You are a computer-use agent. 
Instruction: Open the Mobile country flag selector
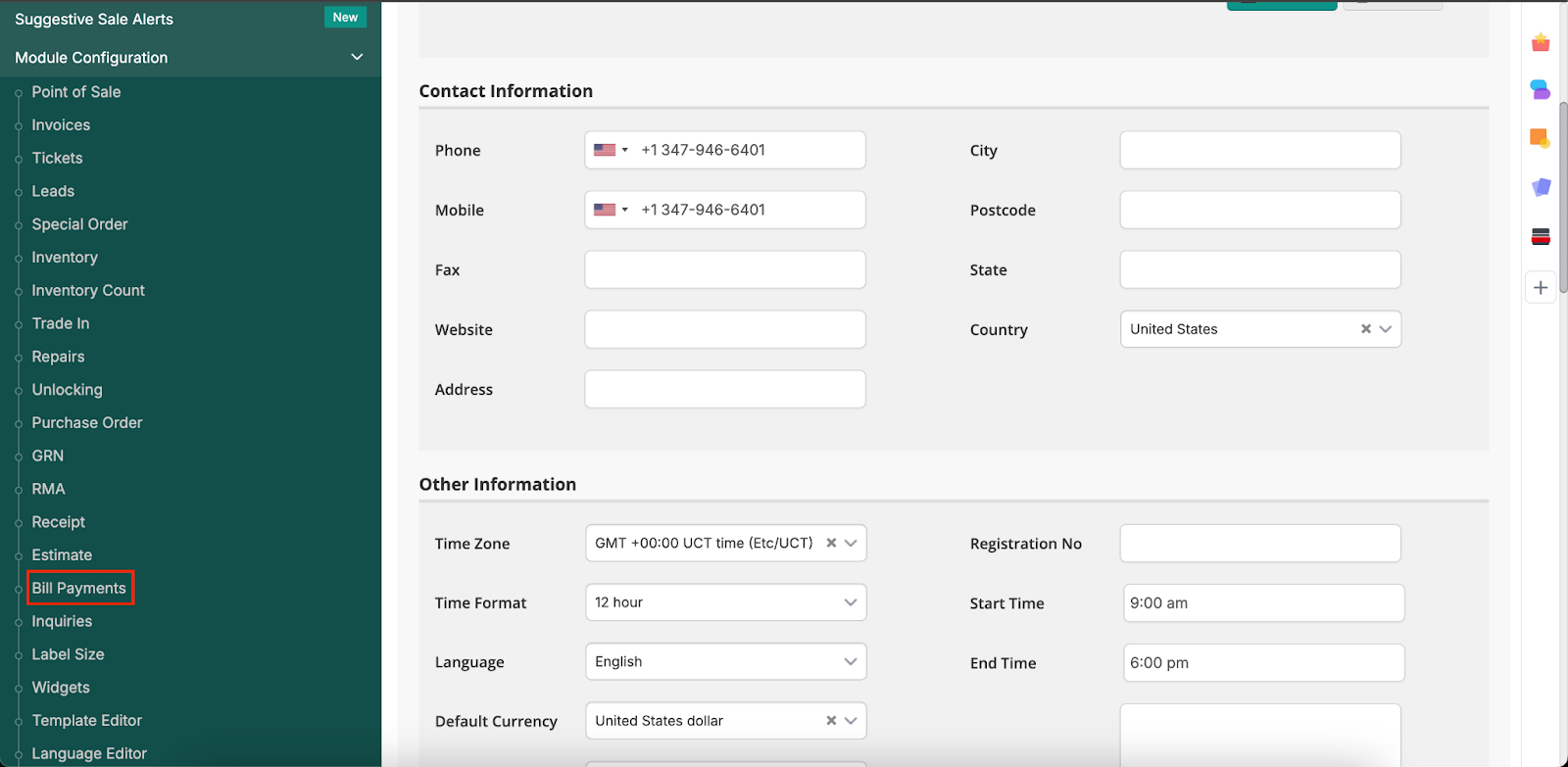pyautogui.click(x=610, y=210)
